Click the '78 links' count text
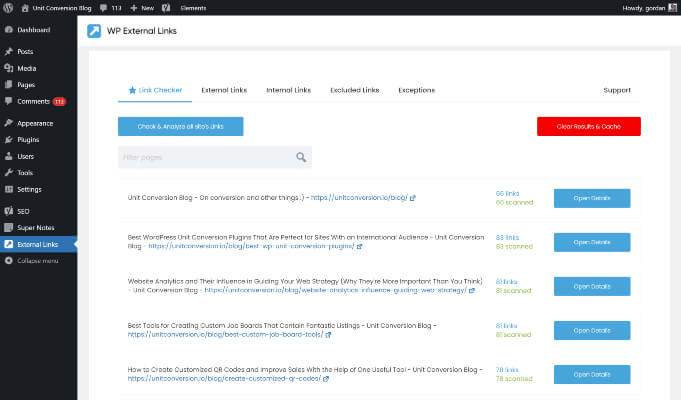The image size is (681, 400). tap(507, 370)
